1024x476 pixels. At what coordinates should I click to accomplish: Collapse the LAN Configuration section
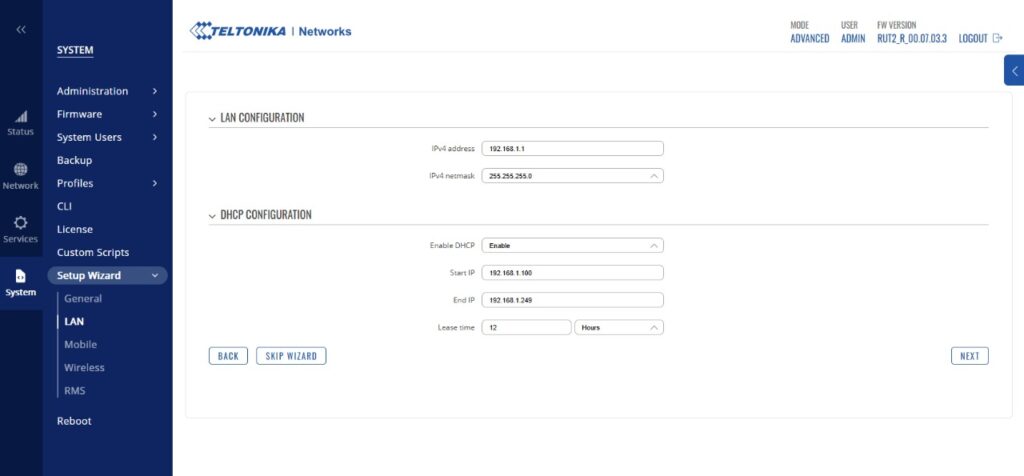(x=212, y=119)
